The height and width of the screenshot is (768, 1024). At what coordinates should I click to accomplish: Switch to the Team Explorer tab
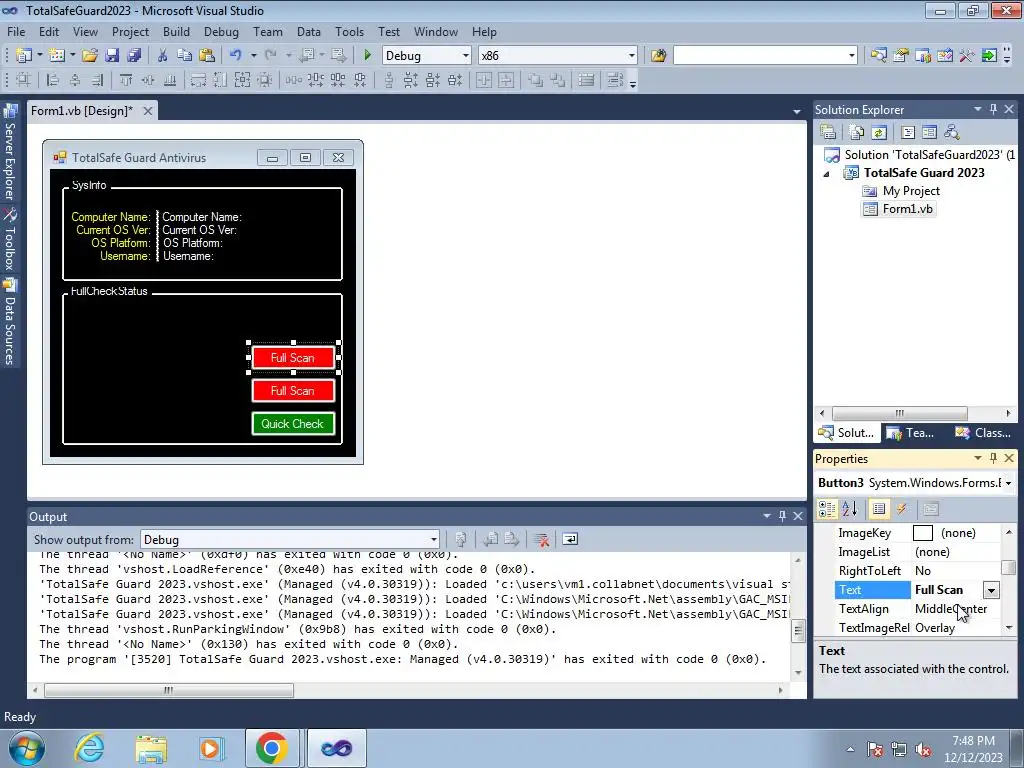click(910, 433)
